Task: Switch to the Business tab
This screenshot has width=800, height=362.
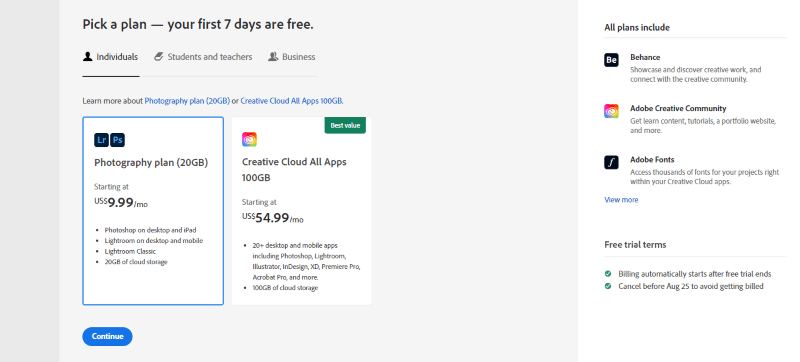Action: coord(292,57)
